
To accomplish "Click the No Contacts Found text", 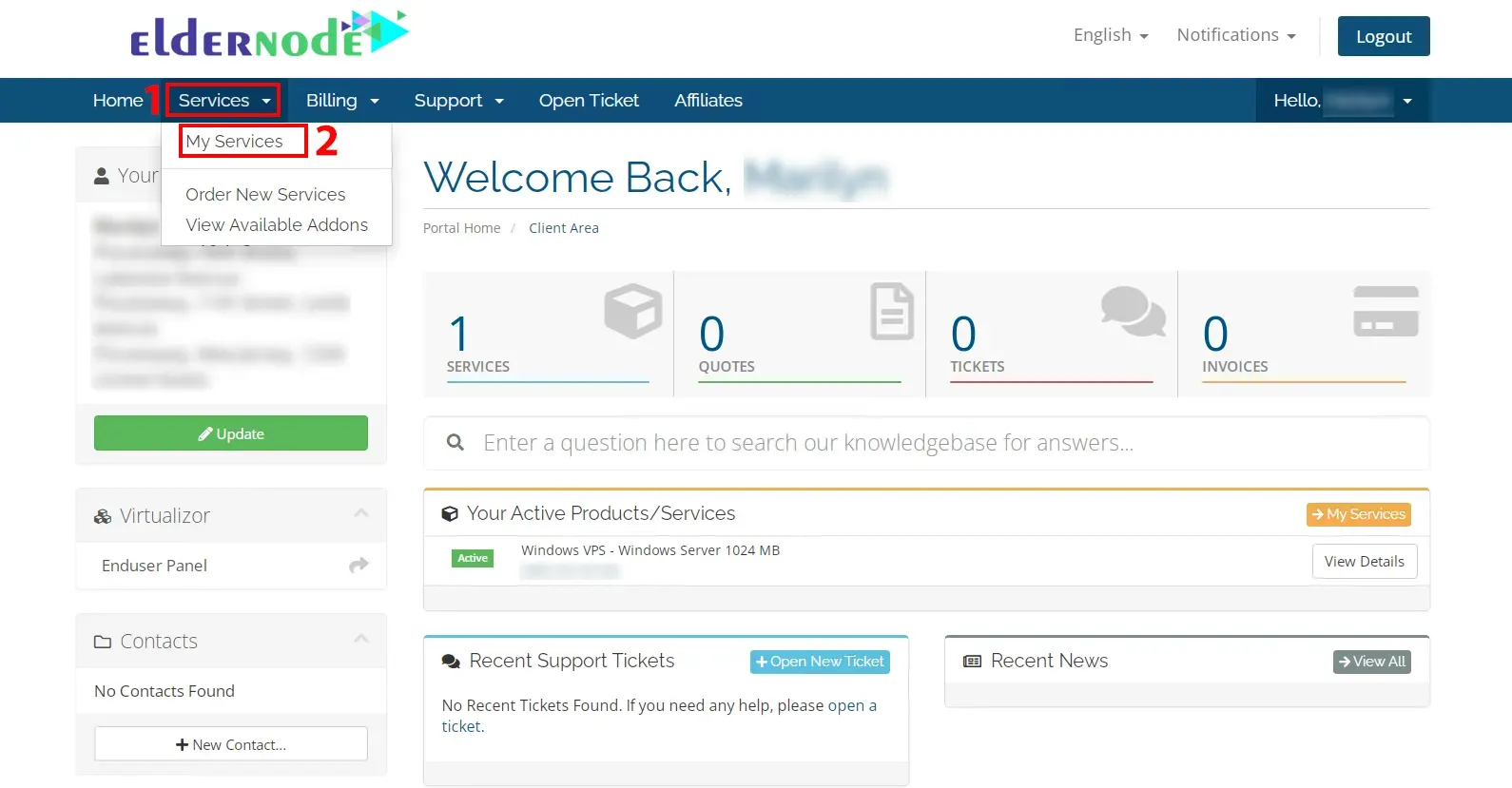I will coord(165,691).
